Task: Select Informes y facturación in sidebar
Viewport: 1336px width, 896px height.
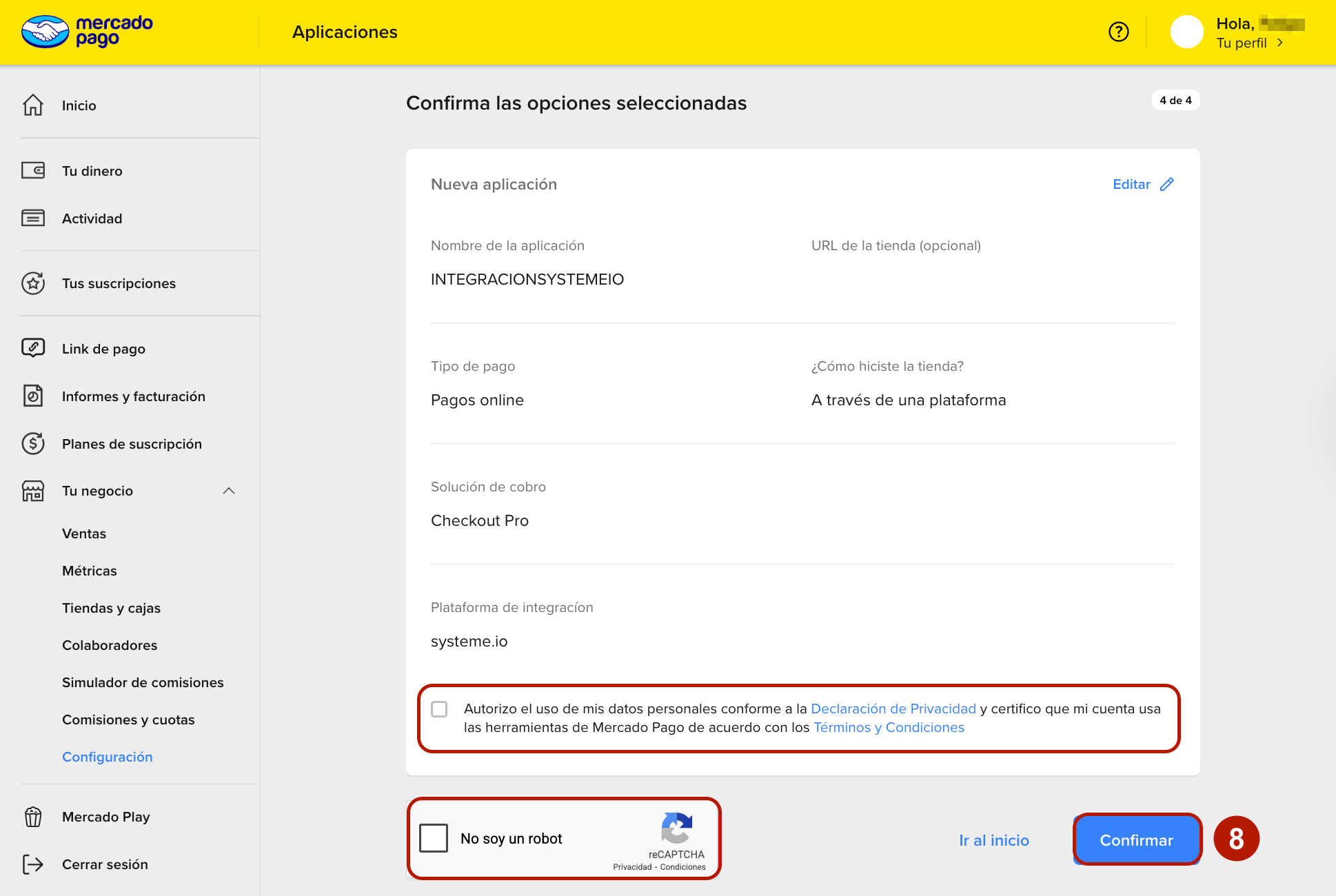Action: pos(134,396)
